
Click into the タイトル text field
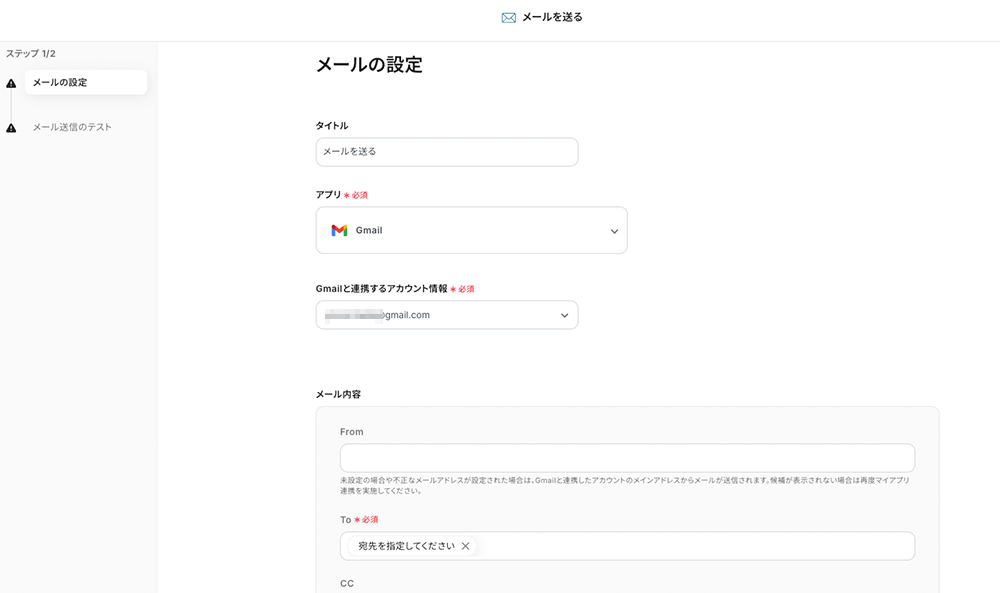(446, 152)
